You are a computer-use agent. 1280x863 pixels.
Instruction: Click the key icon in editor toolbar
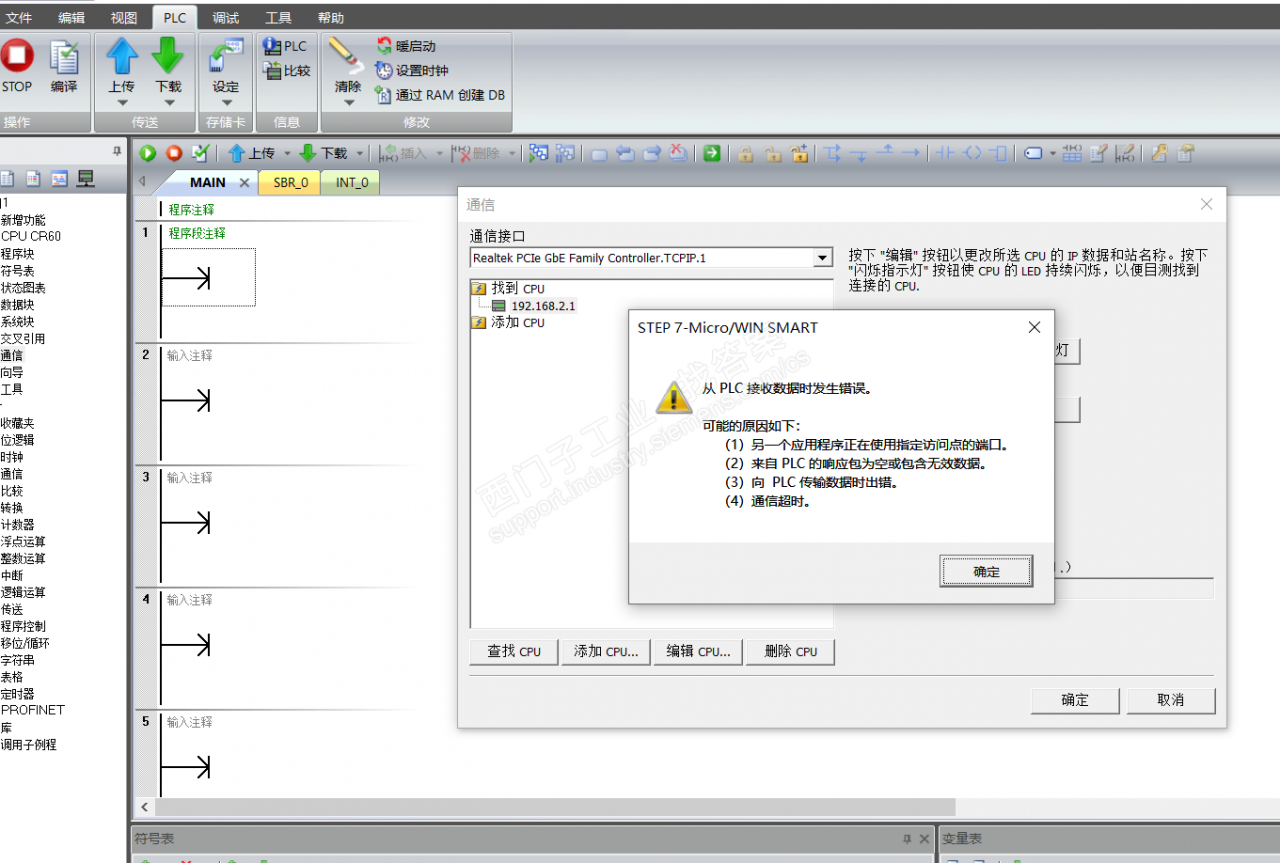tap(1159, 153)
